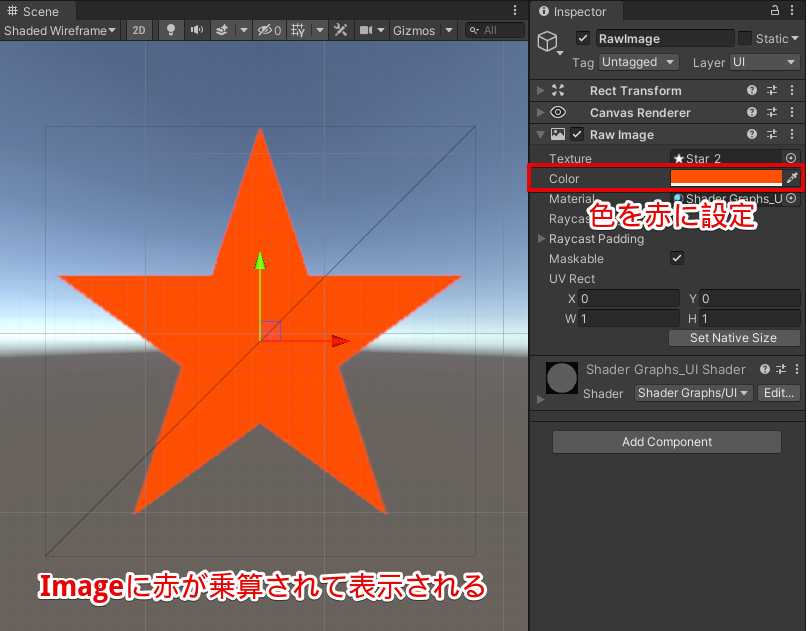
Task: Toggle scene lighting with the bulb icon
Action: (170, 30)
